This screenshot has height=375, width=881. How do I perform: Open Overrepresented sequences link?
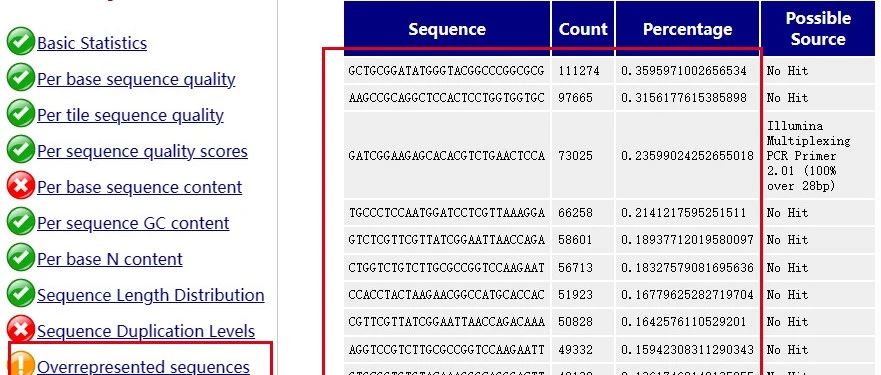[x=143, y=367]
